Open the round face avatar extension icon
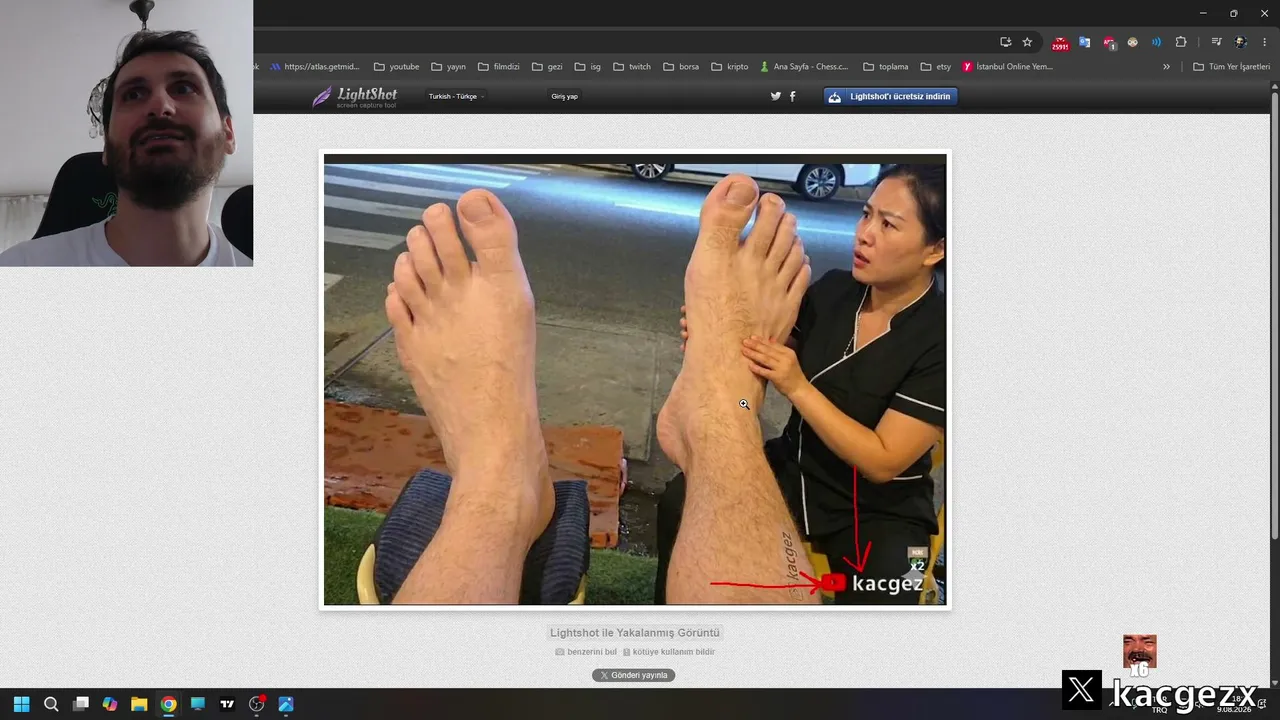1280x720 pixels. (x=1132, y=42)
